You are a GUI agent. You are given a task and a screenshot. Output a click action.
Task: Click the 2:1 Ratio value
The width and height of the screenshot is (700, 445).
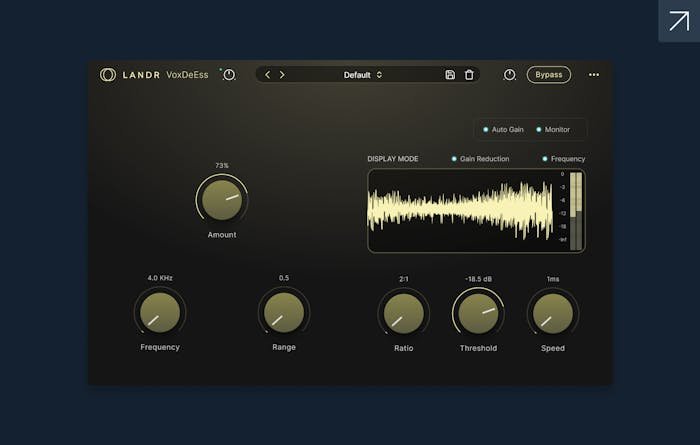[x=404, y=279]
